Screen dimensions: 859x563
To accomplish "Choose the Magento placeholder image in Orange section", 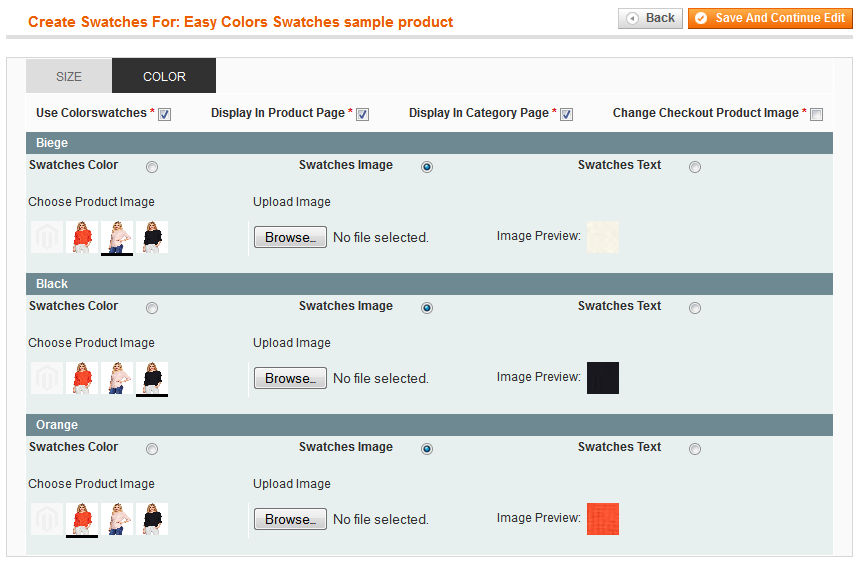I will pos(47,519).
